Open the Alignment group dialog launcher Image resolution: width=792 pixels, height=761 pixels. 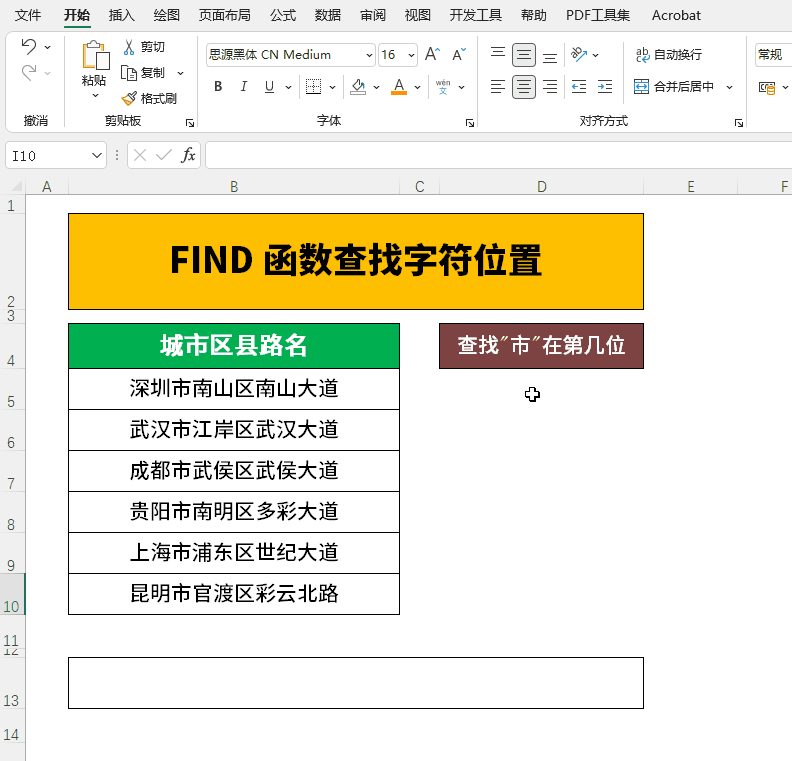tap(738, 123)
